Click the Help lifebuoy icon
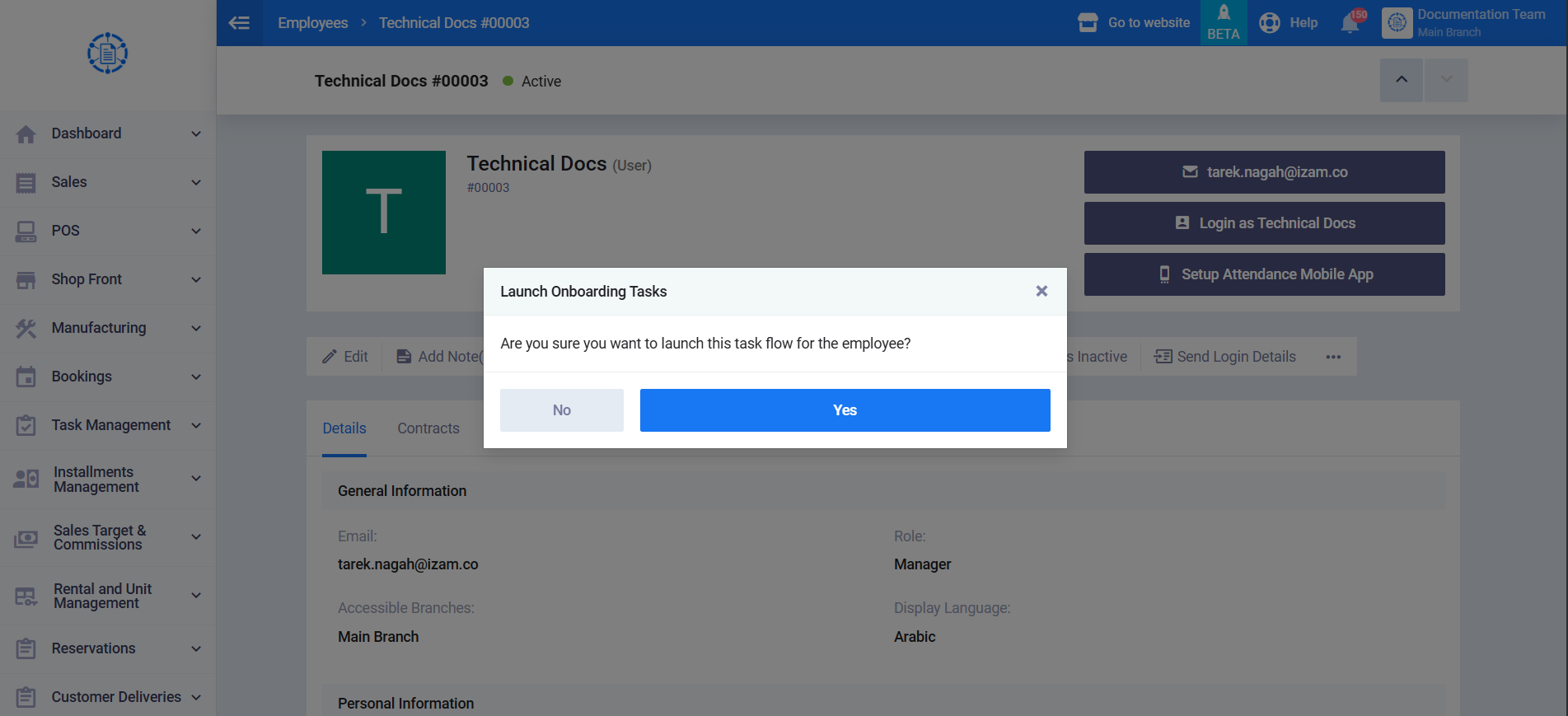1568x716 pixels. [1270, 23]
